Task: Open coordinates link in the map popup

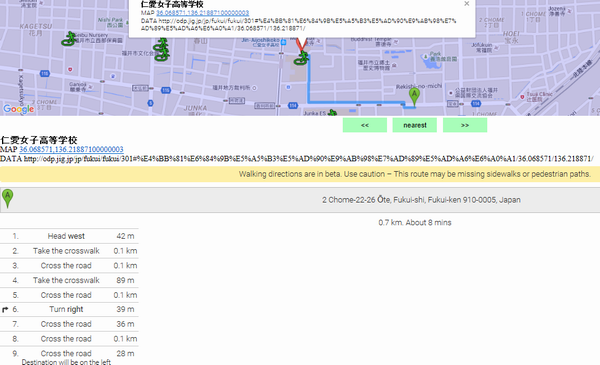Action: (x=202, y=13)
